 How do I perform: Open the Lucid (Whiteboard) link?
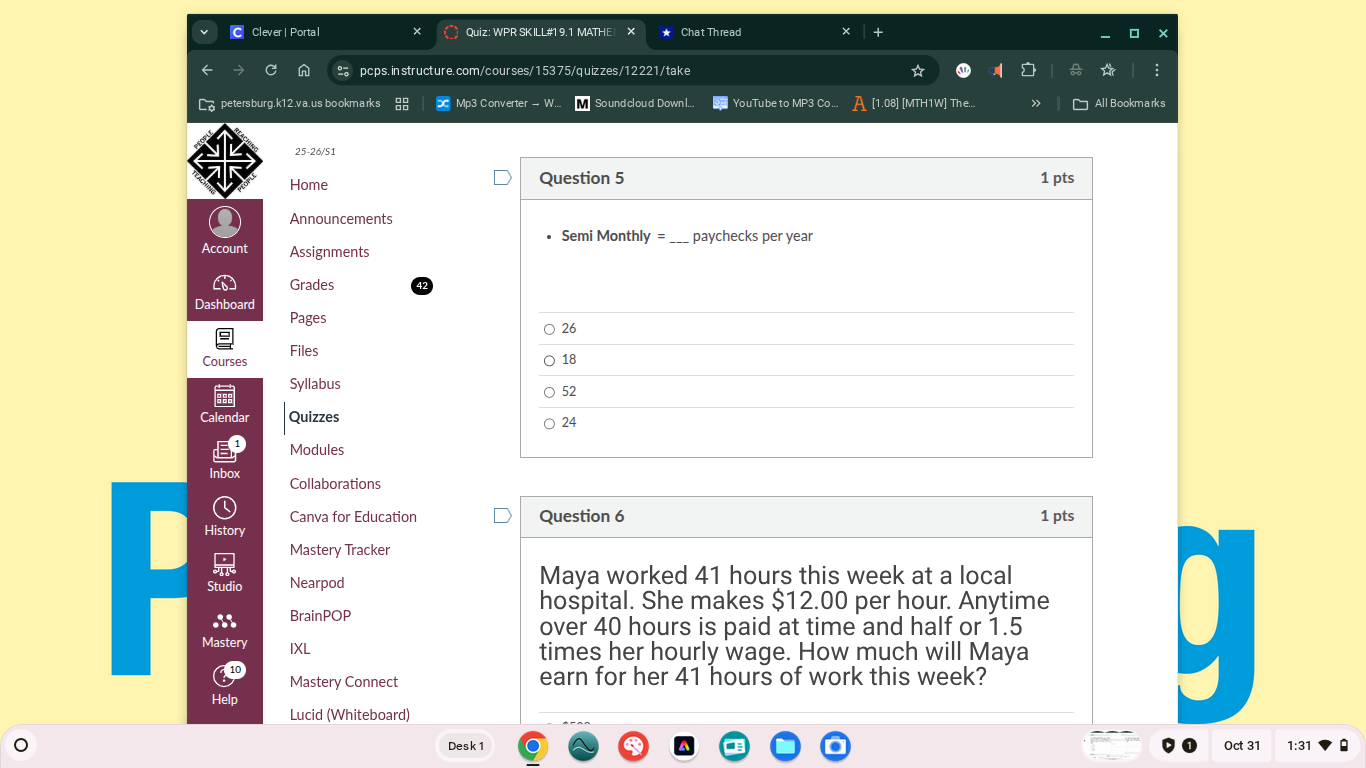(x=350, y=715)
